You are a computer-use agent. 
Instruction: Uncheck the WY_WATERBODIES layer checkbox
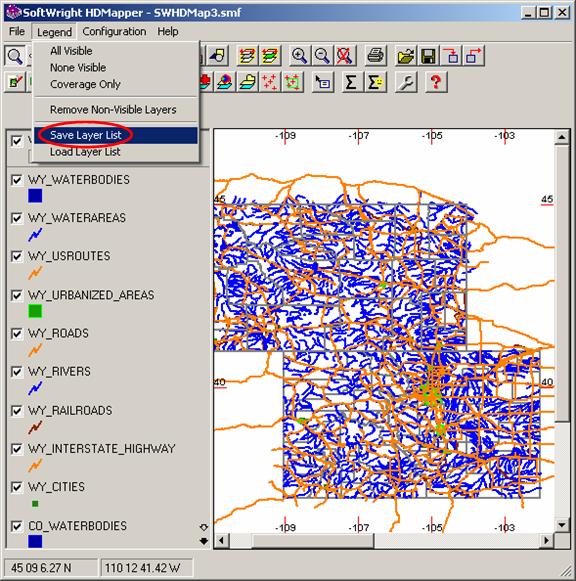(x=17, y=180)
